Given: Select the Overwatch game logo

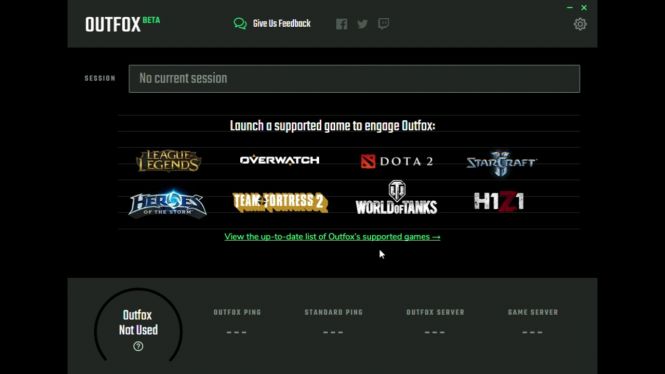Looking at the screenshot, I should [279, 160].
